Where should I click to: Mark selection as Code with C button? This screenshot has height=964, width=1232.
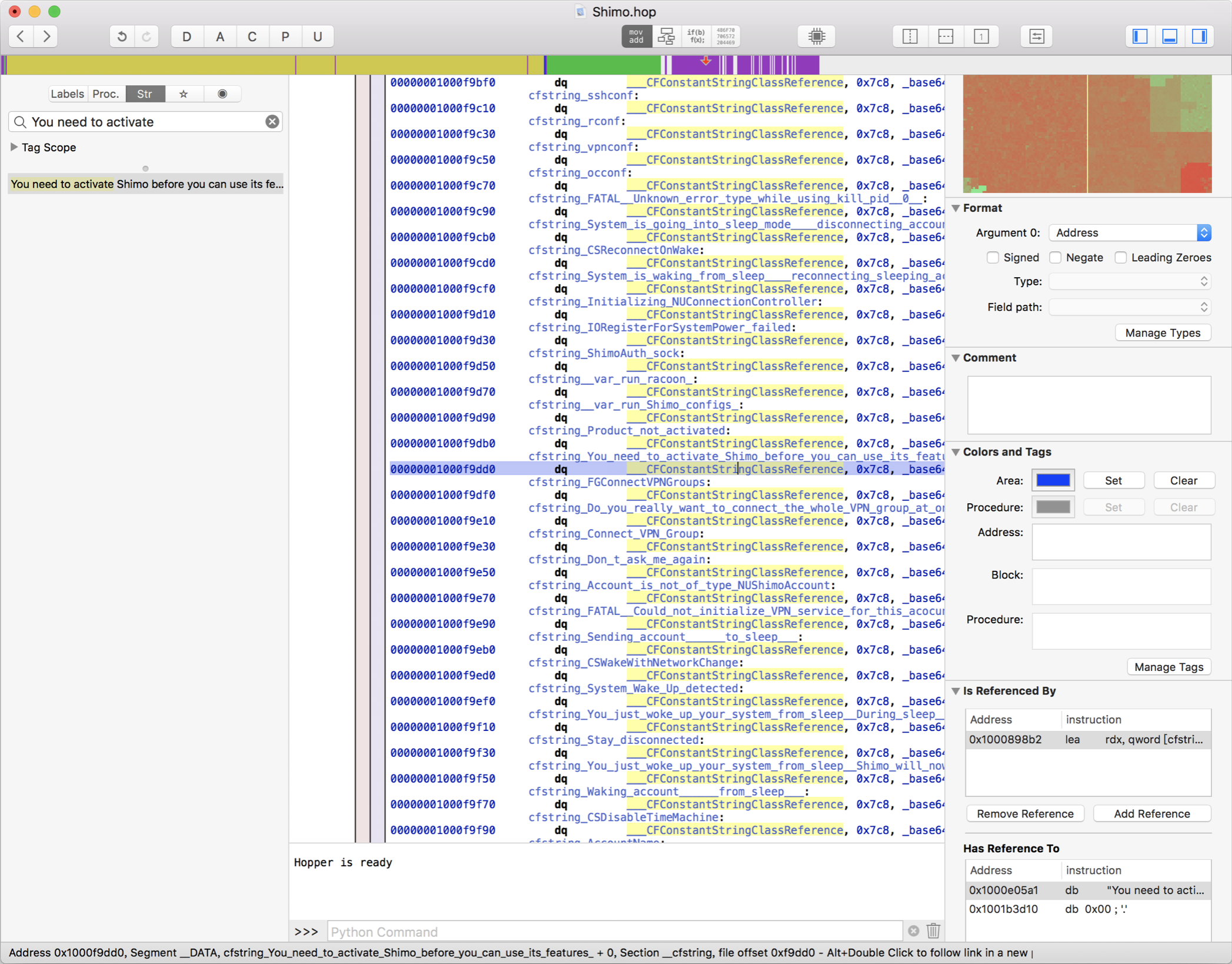[x=252, y=36]
